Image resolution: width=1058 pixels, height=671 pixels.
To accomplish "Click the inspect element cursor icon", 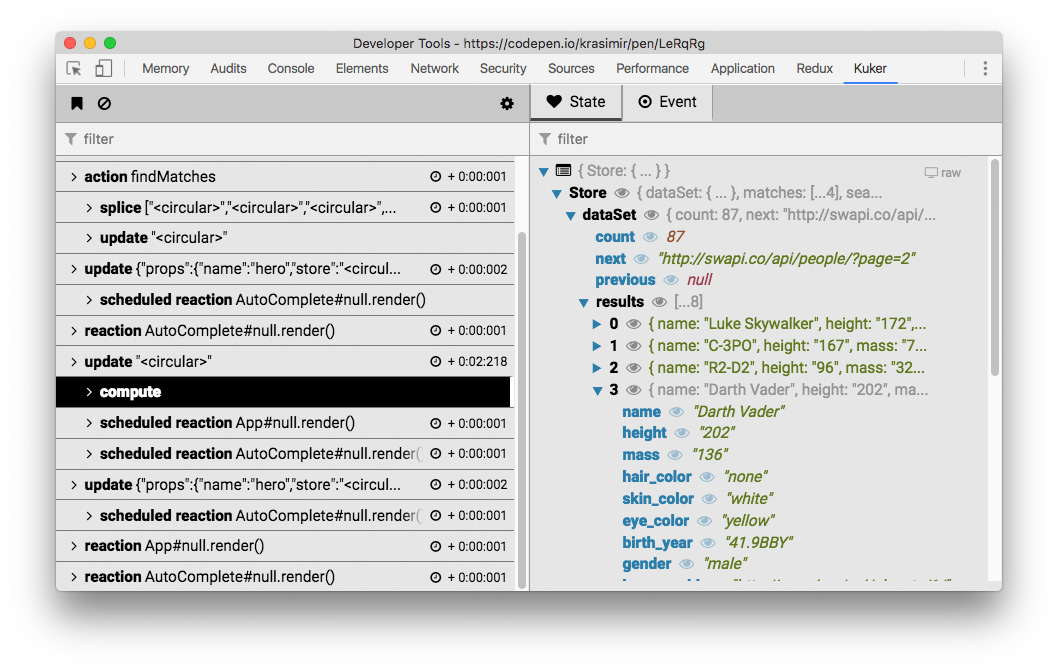I will (x=74, y=68).
